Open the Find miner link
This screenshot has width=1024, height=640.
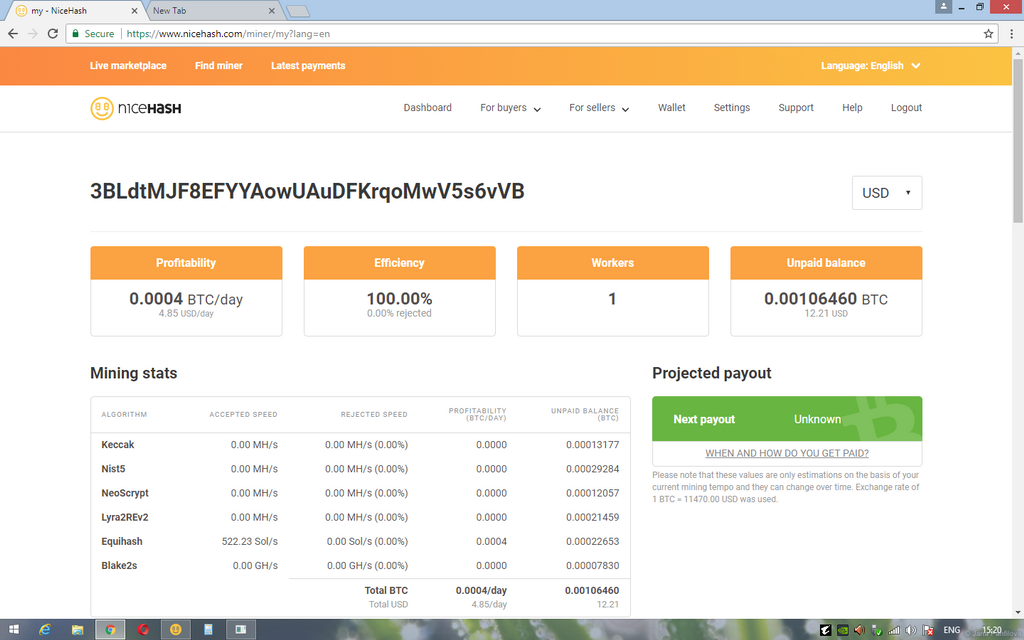219,65
